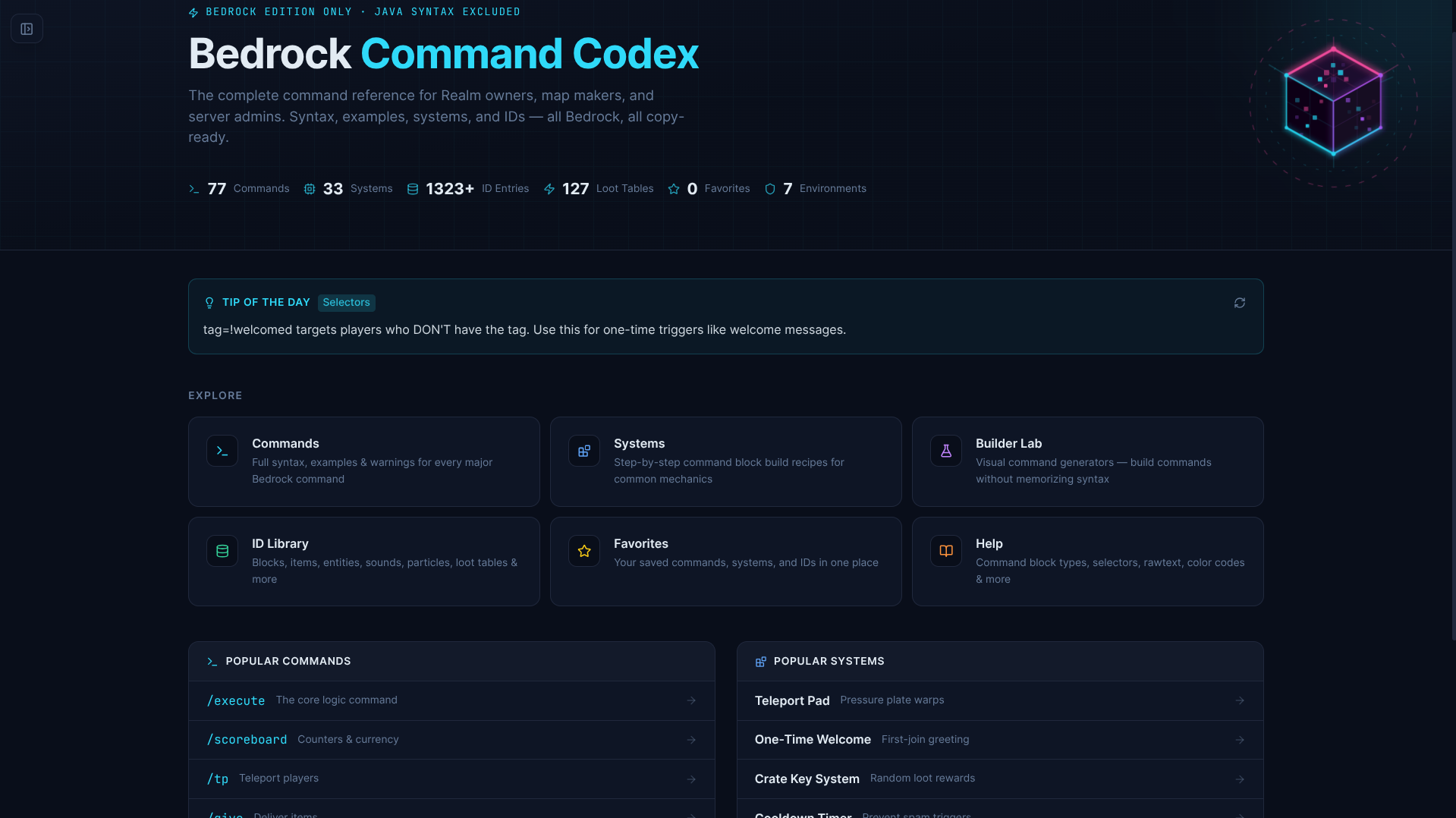Viewport: 1456px width, 818px height.
Task: Toggle the sidebar panel icon
Action: pyautogui.click(x=27, y=29)
